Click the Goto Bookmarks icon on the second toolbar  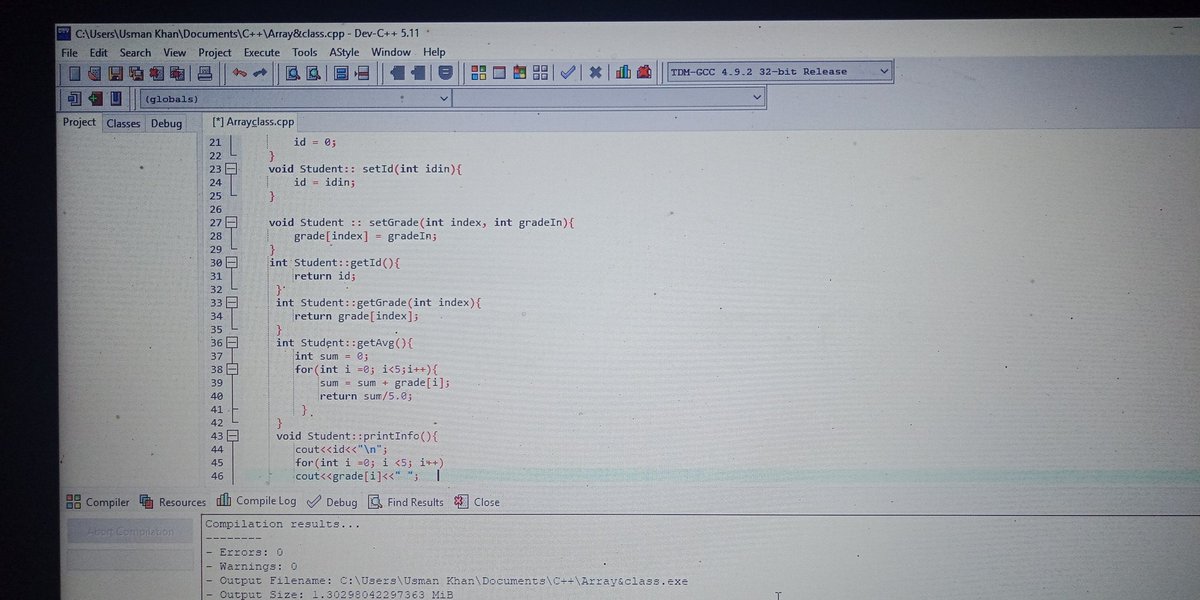pyautogui.click(x=116, y=98)
